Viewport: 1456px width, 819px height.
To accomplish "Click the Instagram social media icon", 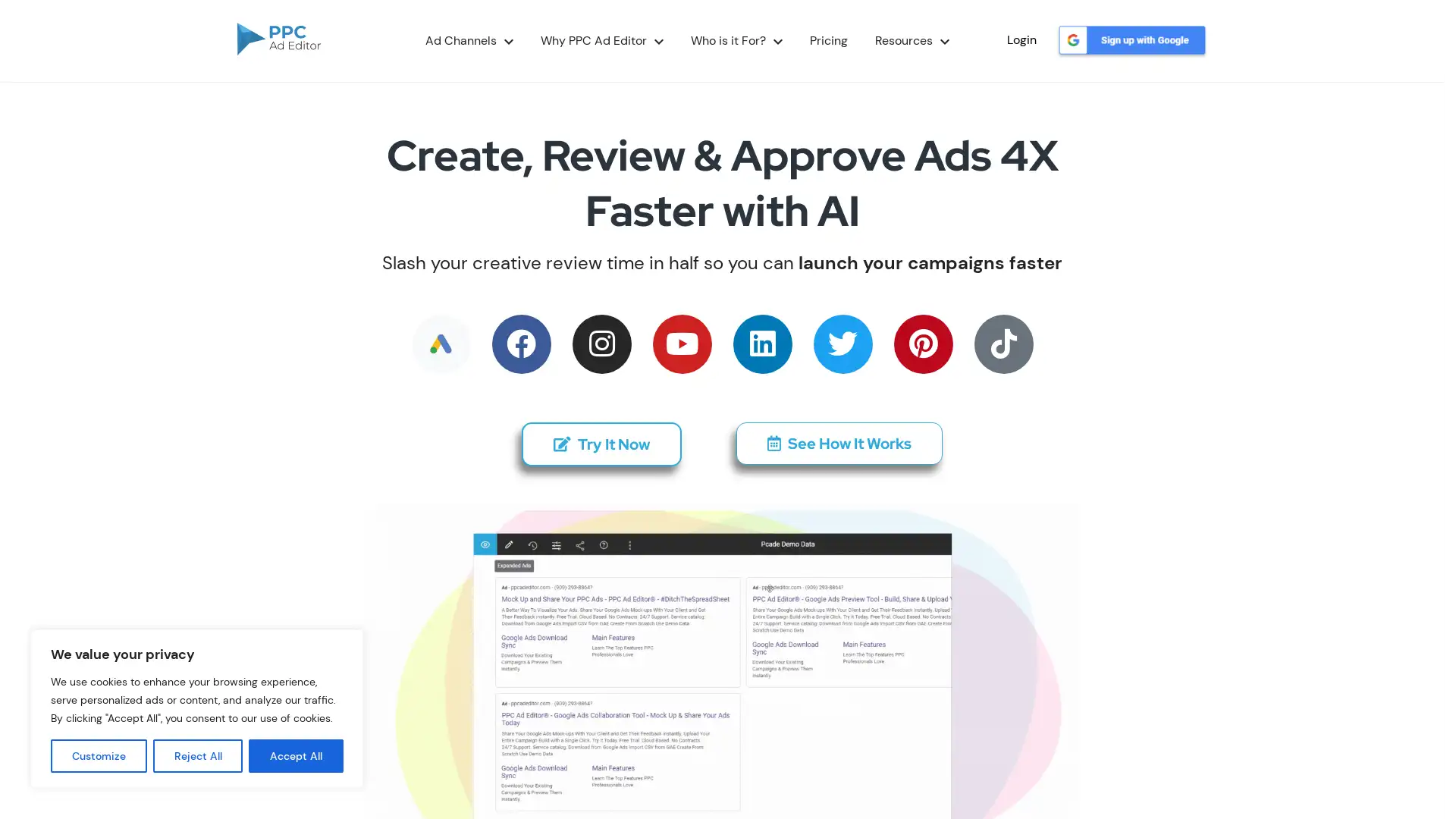I will [x=602, y=344].
